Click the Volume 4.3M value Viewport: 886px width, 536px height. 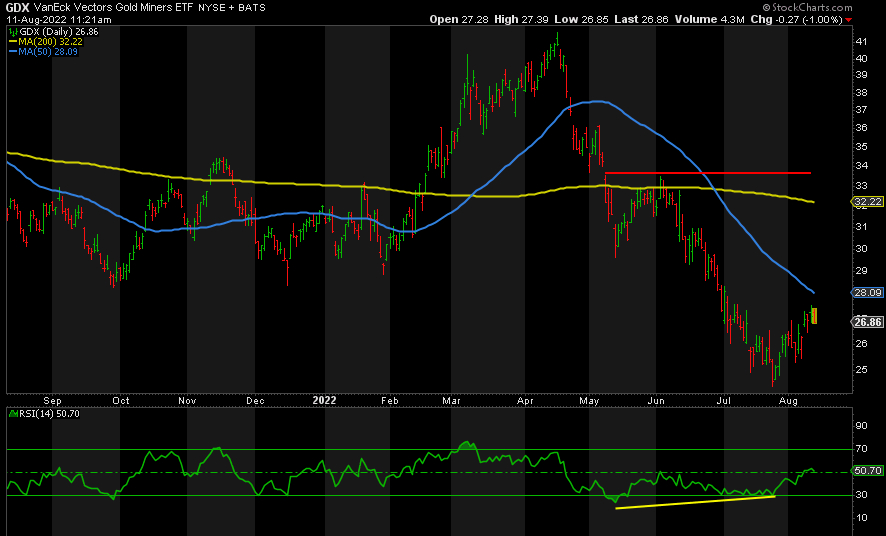point(709,19)
